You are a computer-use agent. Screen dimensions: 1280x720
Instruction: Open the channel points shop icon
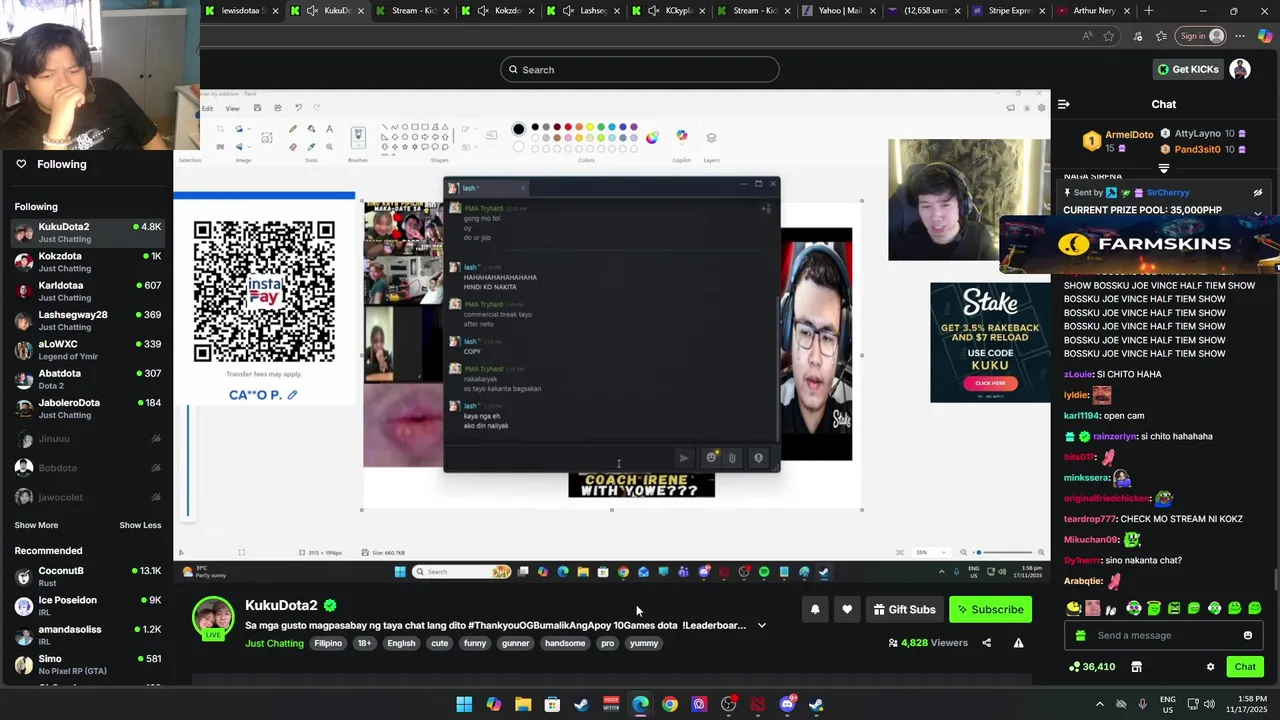point(1136,667)
